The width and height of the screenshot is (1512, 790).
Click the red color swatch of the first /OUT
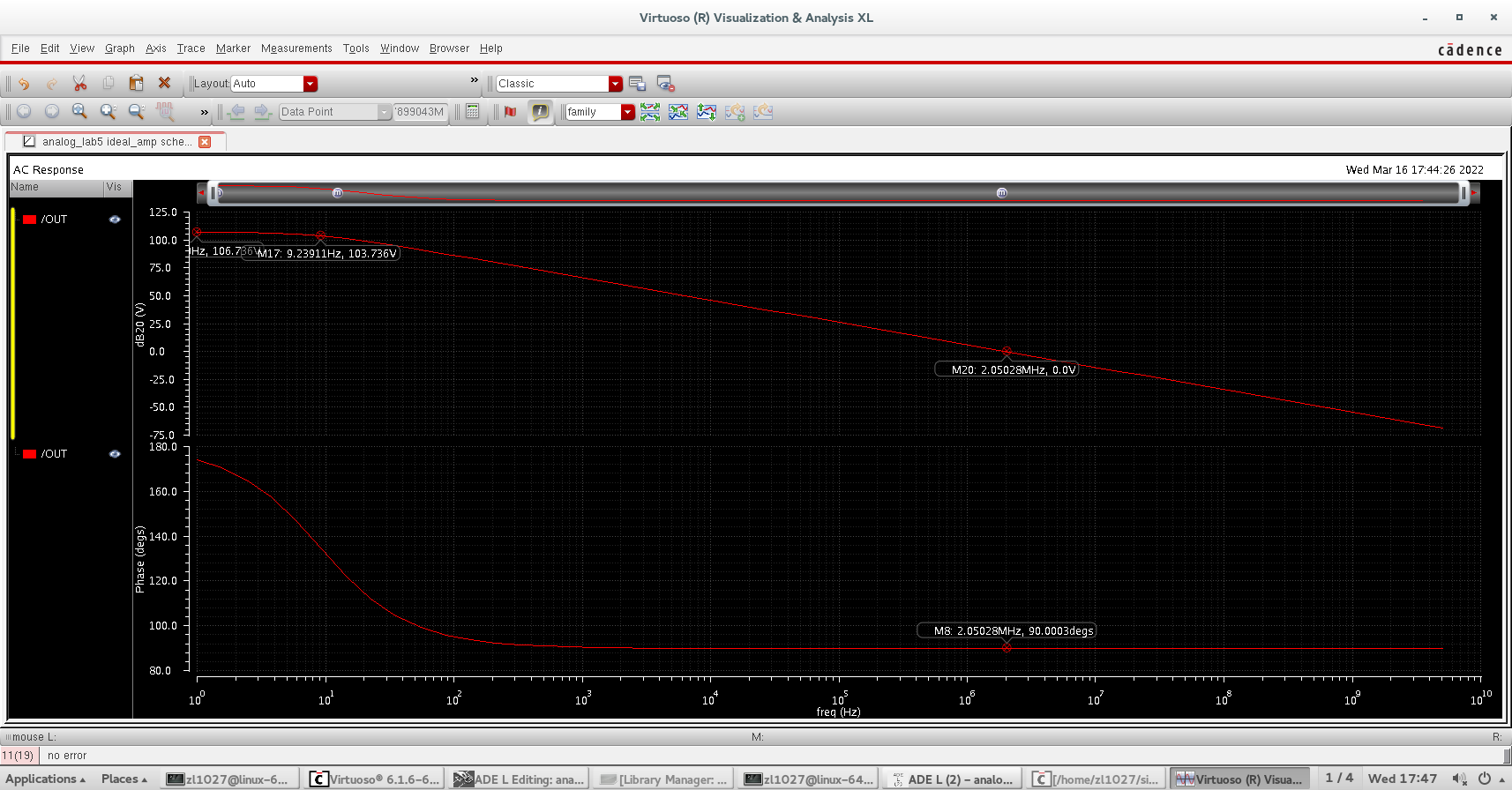click(x=29, y=220)
